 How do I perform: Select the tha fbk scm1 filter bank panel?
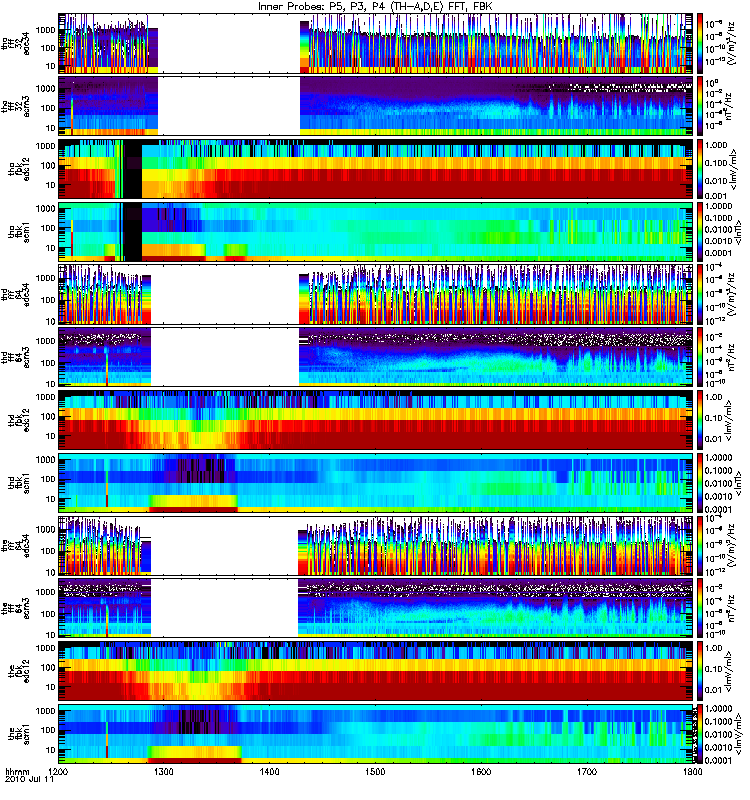tap(376, 232)
